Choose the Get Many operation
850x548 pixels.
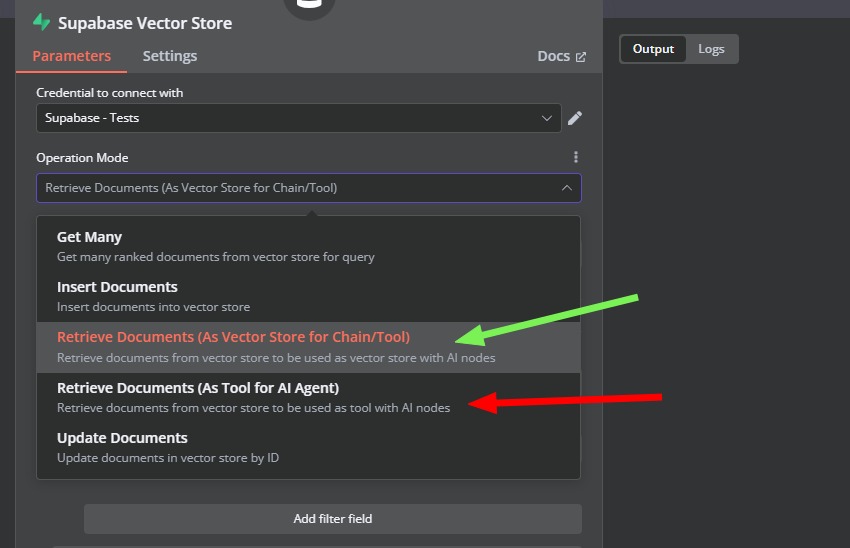(x=308, y=247)
